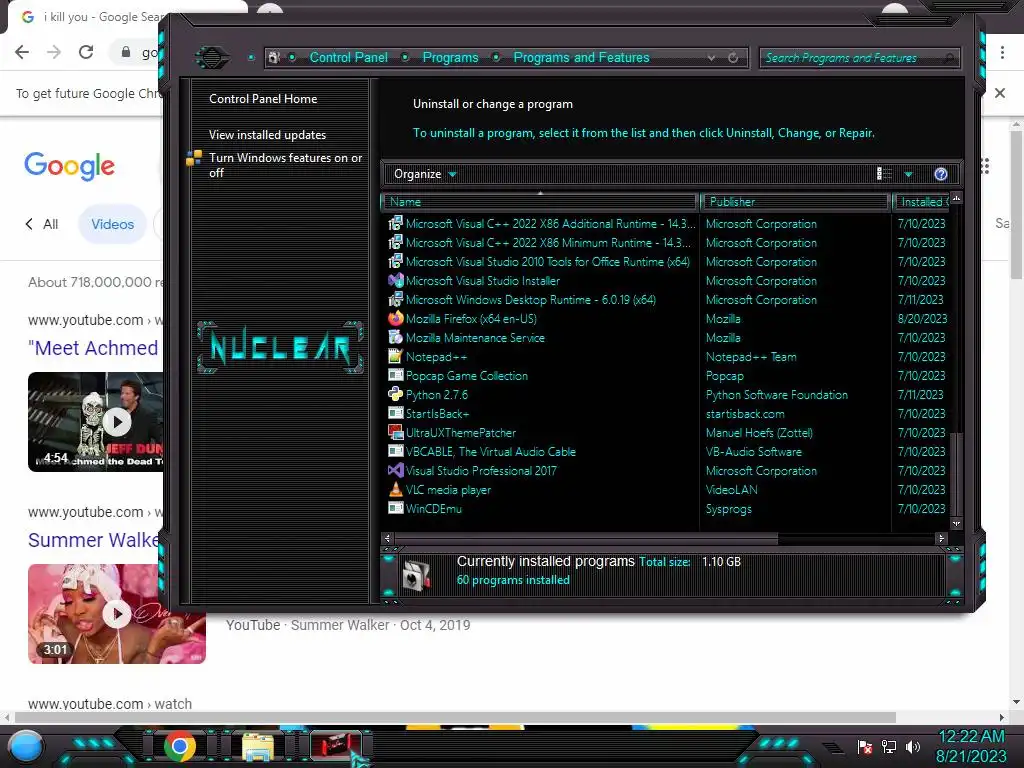1024x768 pixels.
Task: Click the Microsoft Visual Studio Installer icon
Action: [x=395, y=281]
